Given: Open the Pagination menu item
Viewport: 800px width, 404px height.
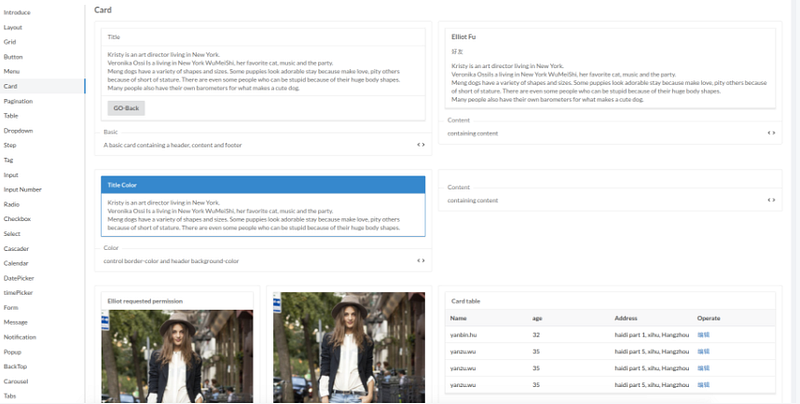Looking at the screenshot, I should (18, 101).
